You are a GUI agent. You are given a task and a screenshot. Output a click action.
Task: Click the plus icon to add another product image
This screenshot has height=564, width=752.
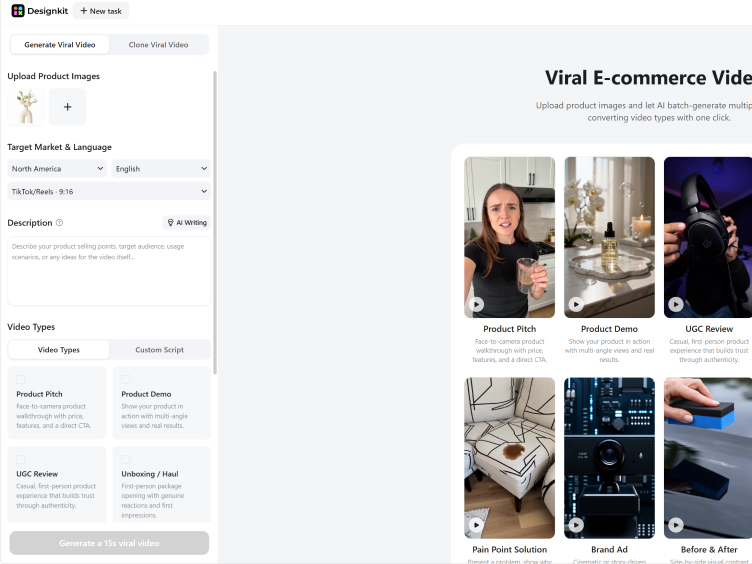68,107
